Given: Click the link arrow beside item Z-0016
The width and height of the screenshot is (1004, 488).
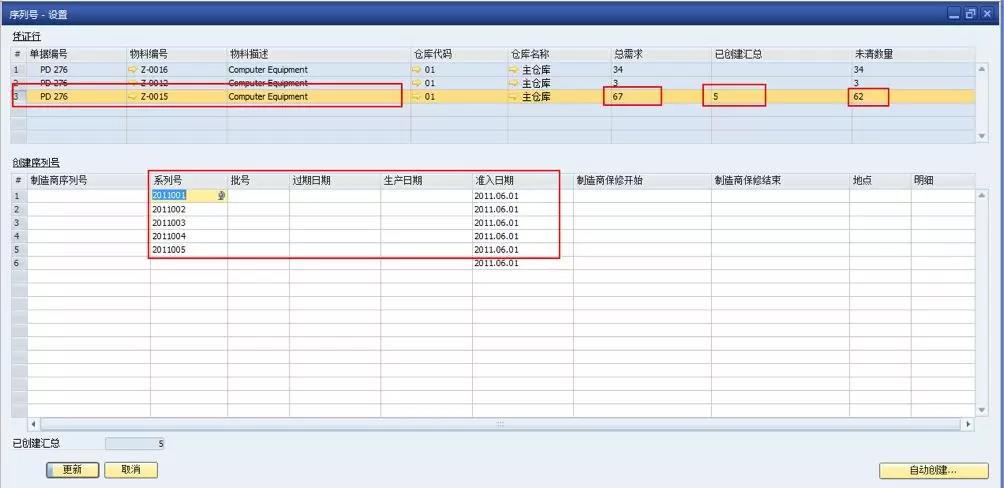Looking at the screenshot, I should pos(134,70).
